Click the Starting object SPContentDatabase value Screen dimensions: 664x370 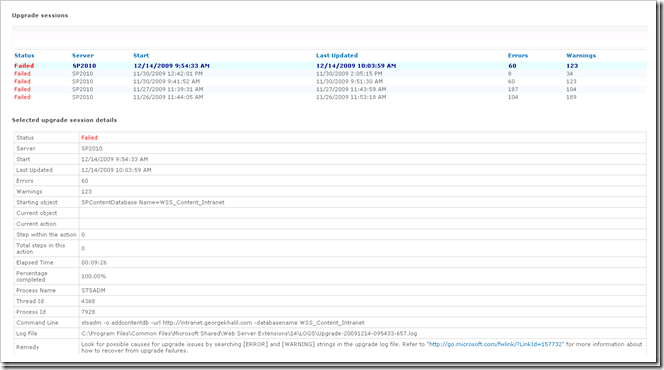pyautogui.click(x=153, y=202)
